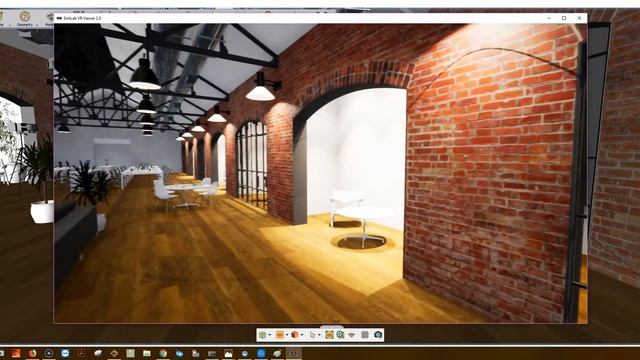Open the Photos mountain icon in the taskbar
This screenshot has width=640, height=360.
point(229,353)
